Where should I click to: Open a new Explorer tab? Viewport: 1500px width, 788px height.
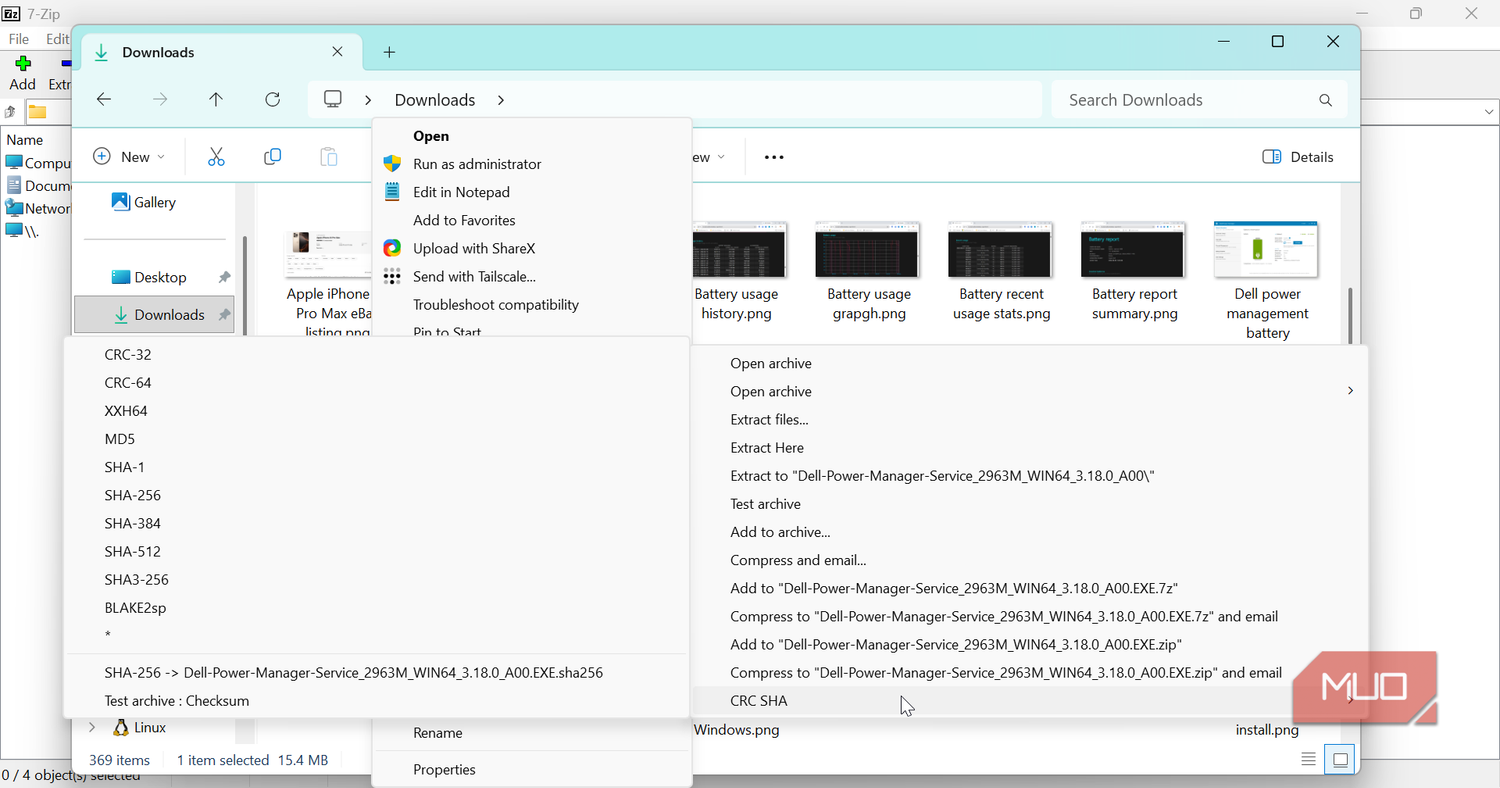(390, 52)
